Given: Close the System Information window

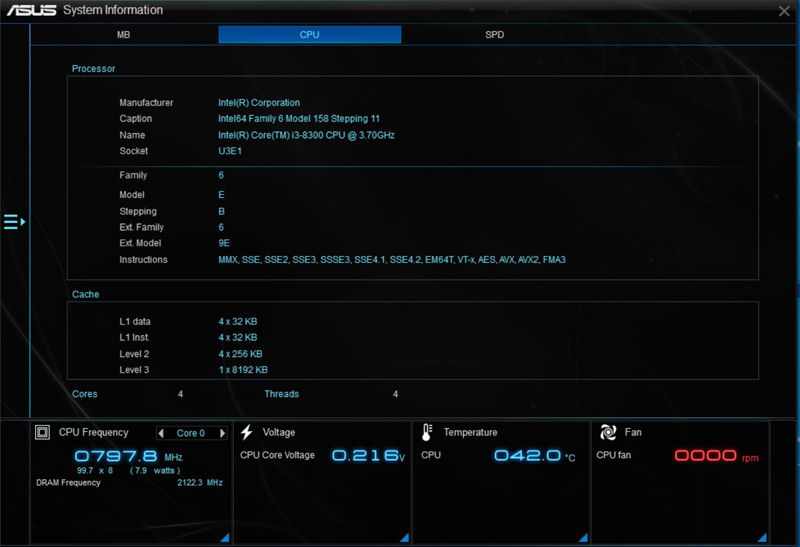Looking at the screenshot, I should click(x=784, y=11).
